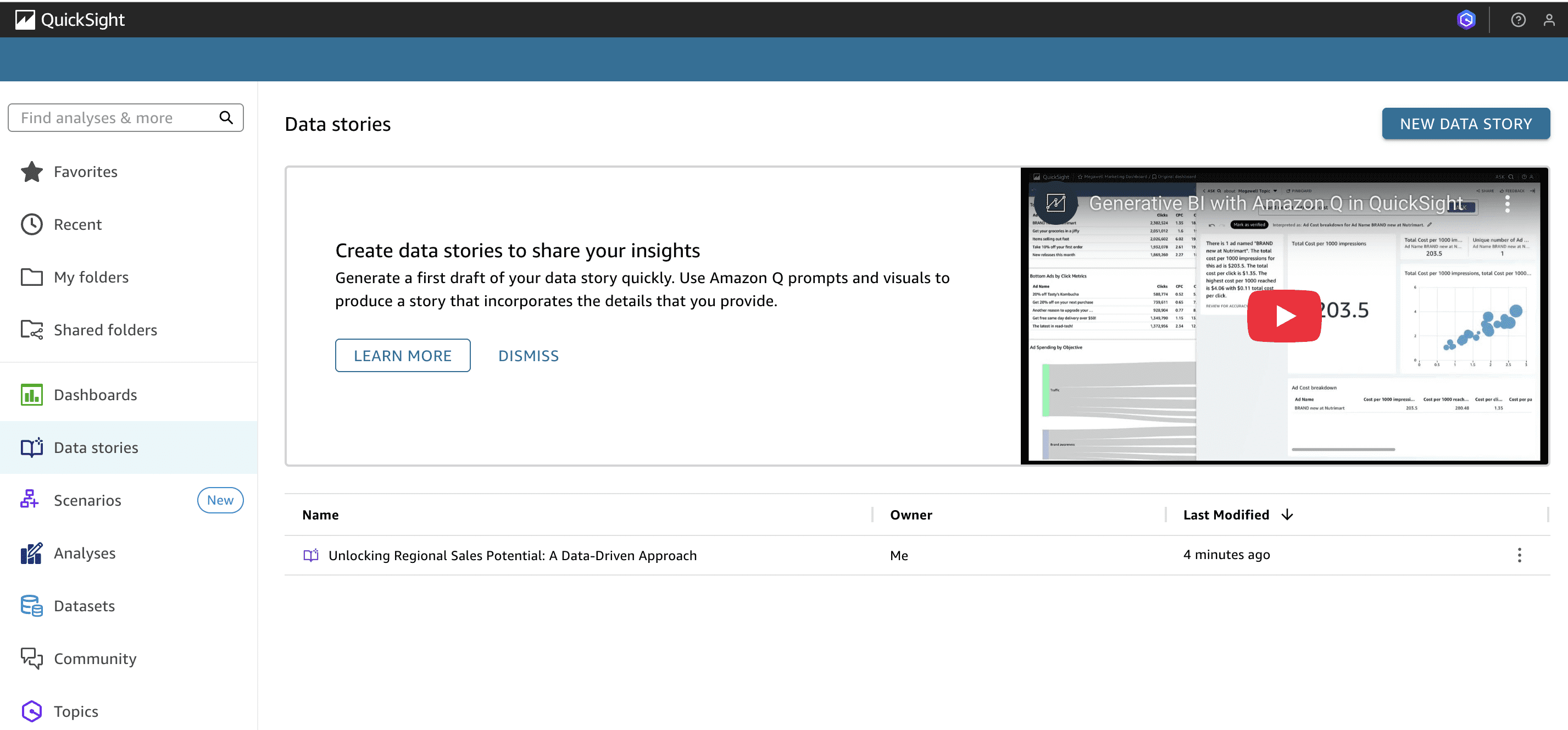
Task: Open the Amazon Q icon in header
Action: click(1466, 20)
